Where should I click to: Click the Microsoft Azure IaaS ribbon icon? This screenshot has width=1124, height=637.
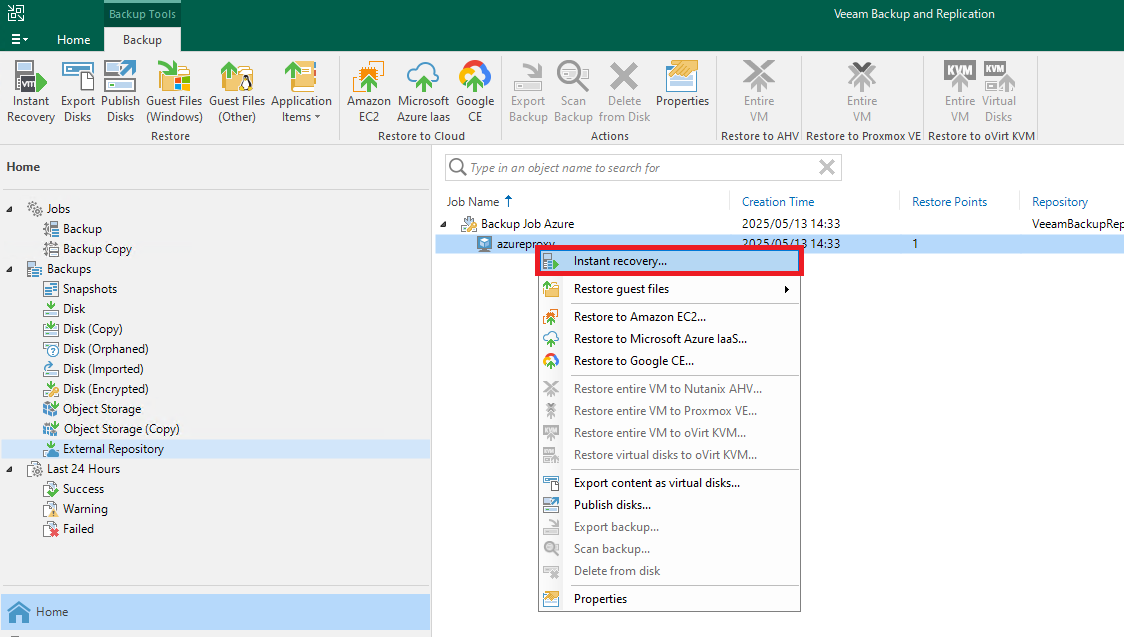[423, 92]
